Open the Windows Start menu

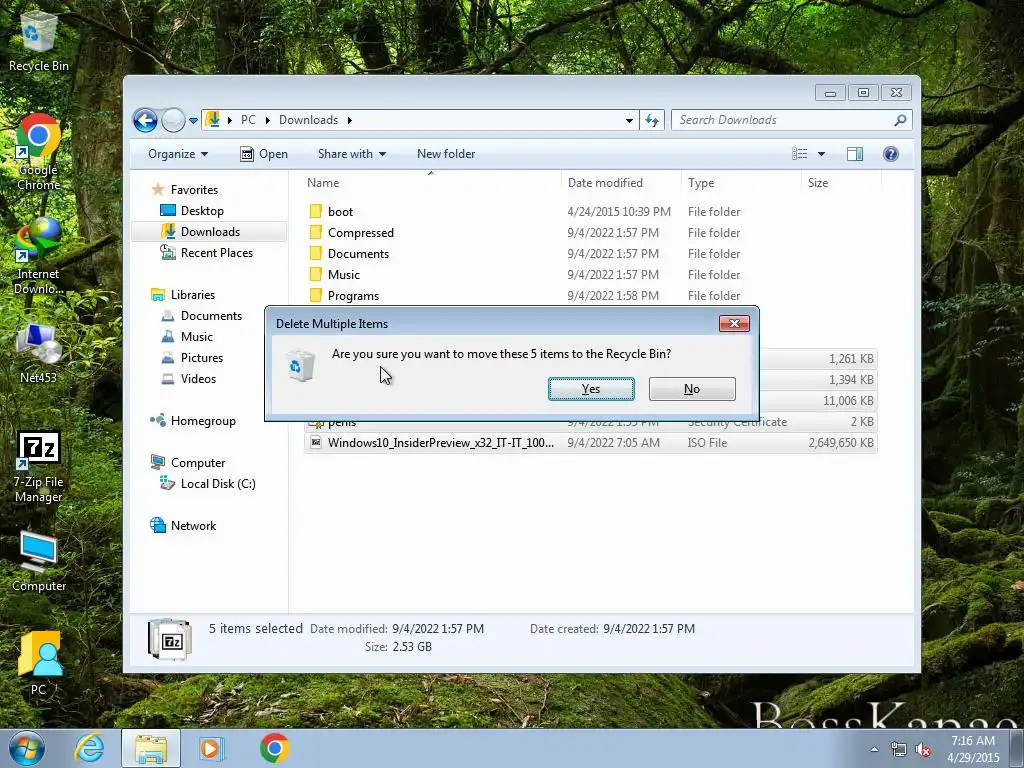point(26,748)
